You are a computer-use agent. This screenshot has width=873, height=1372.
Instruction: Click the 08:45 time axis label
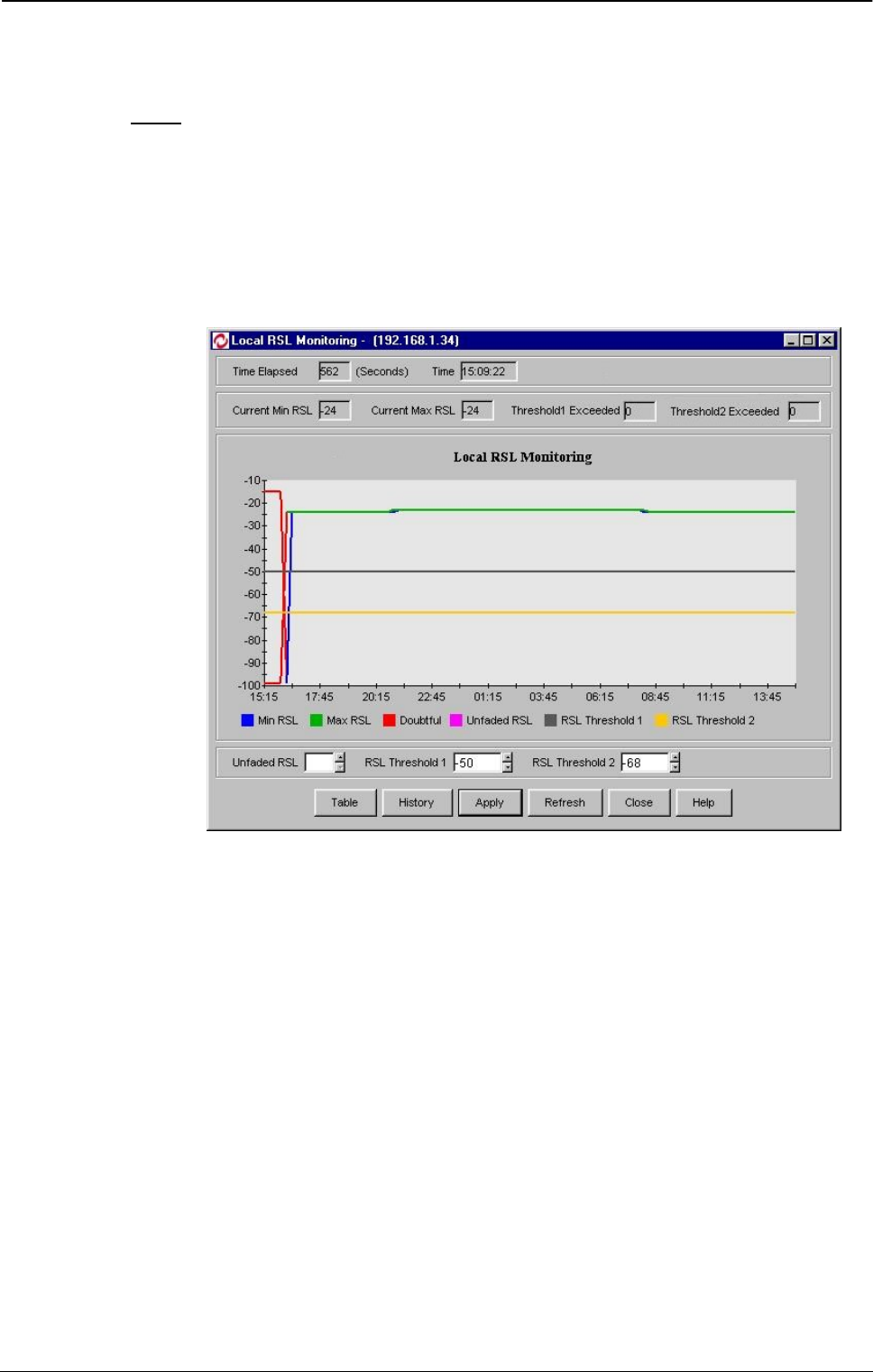tap(656, 697)
